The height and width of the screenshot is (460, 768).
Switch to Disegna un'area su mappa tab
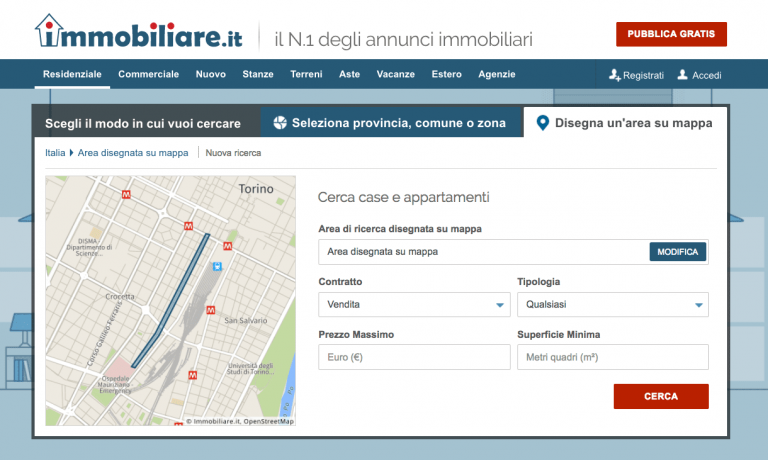625,122
